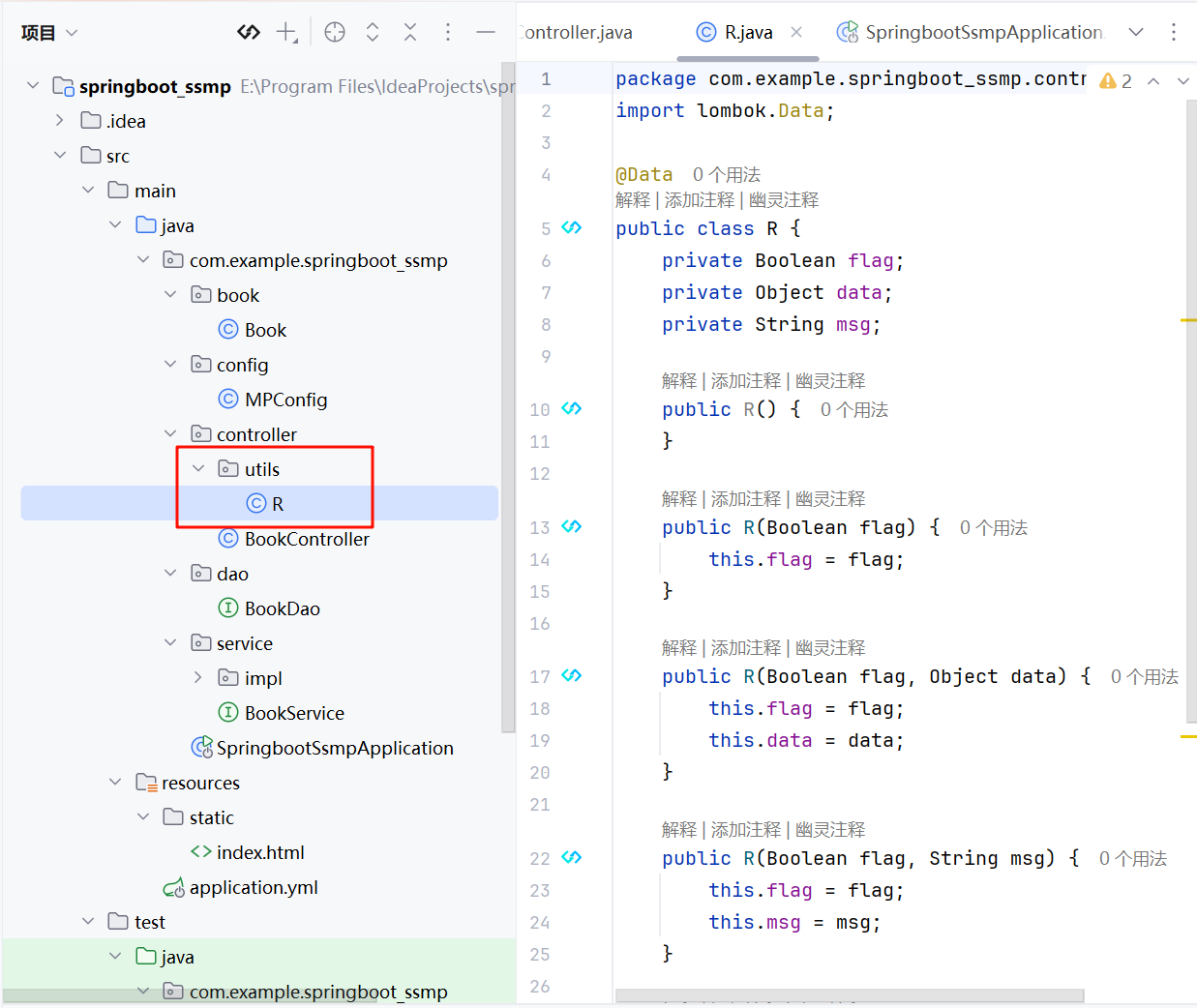Close the R.java tab
This screenshot has height=1008, width=1197.
pyautogui.click(x=796, y=32)
